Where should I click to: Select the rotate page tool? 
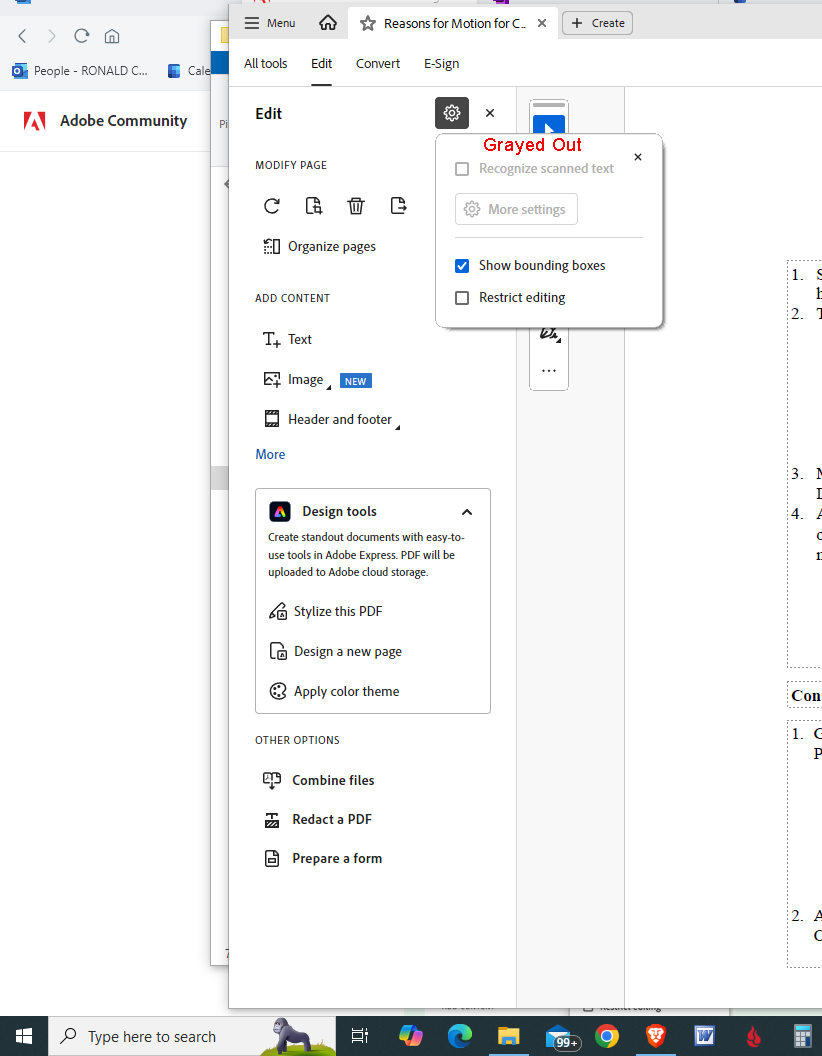[271, 206]
